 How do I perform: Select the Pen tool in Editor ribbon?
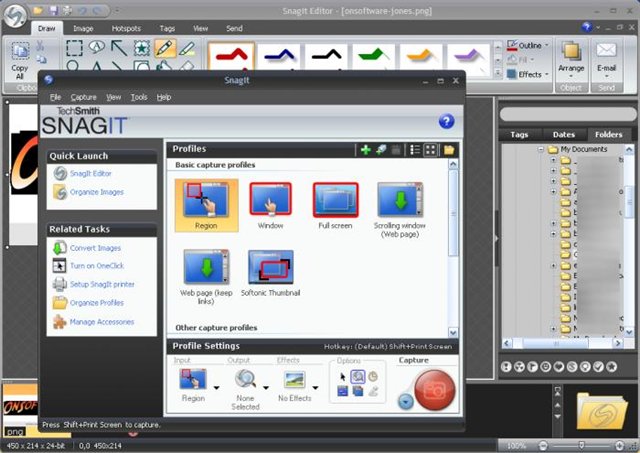(165, 48)
